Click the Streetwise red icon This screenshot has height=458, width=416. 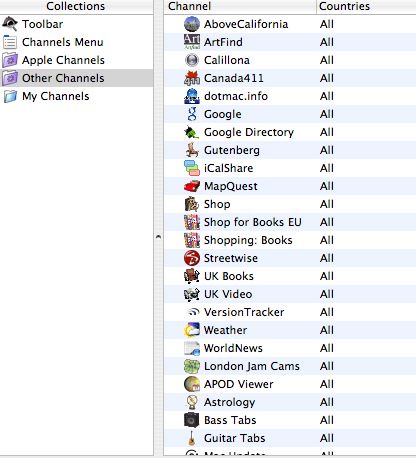tap(192, 258)
